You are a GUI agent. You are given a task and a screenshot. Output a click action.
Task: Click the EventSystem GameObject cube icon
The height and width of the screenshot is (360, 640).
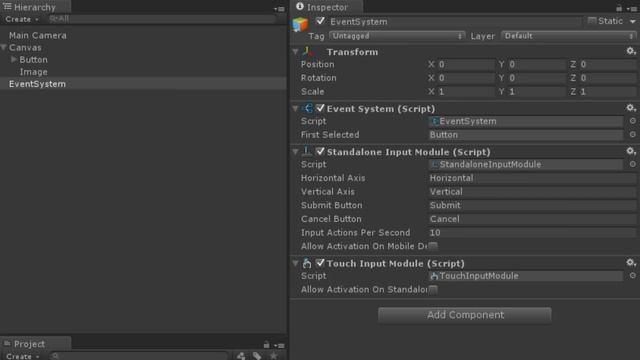[x=300, y=24]
